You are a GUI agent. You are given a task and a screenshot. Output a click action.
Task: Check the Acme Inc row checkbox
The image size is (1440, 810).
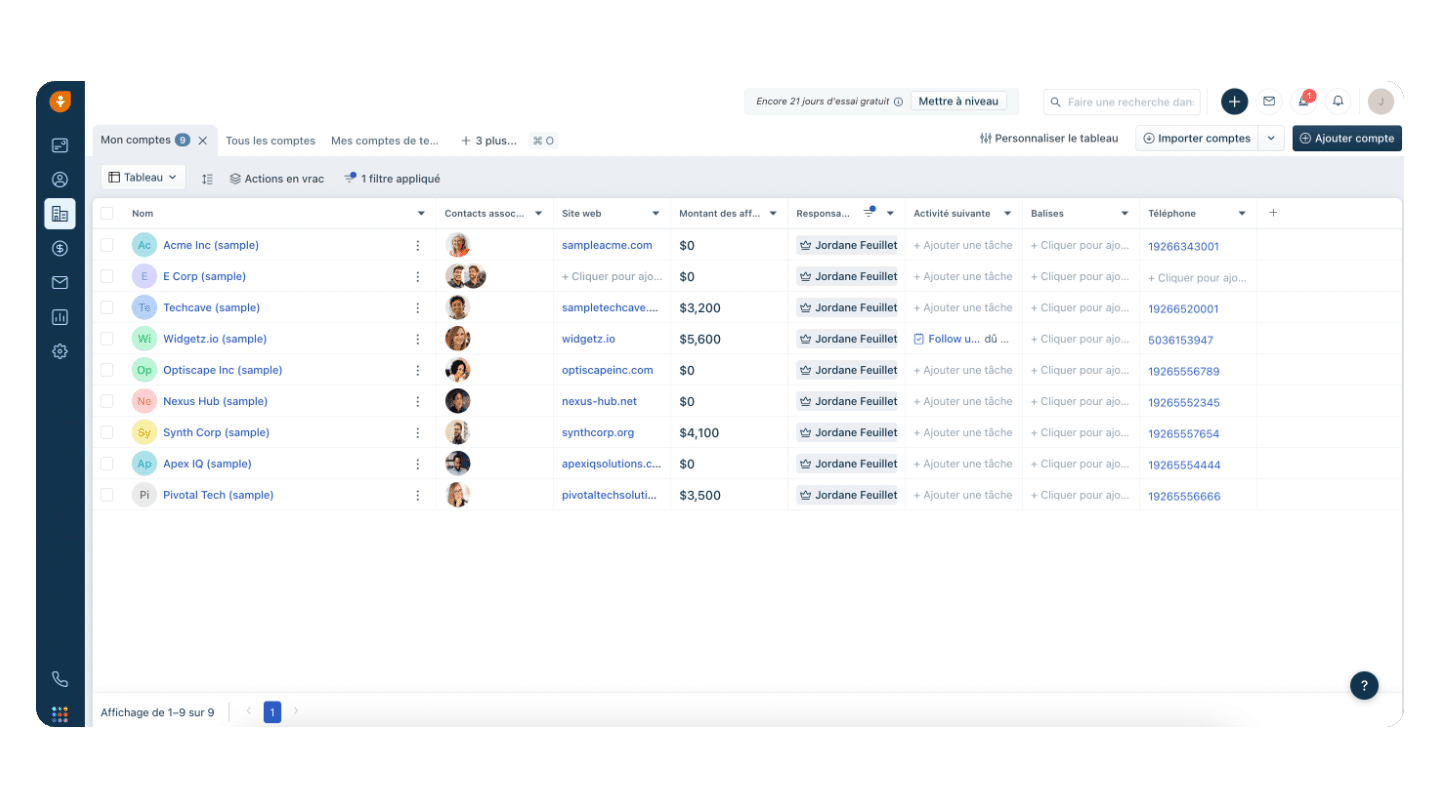[107, 245]
